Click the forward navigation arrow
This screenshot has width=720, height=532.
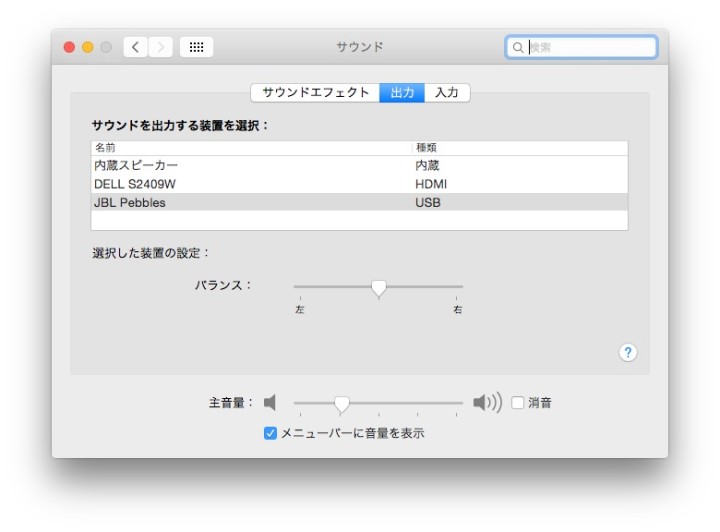tap(161, 47)
